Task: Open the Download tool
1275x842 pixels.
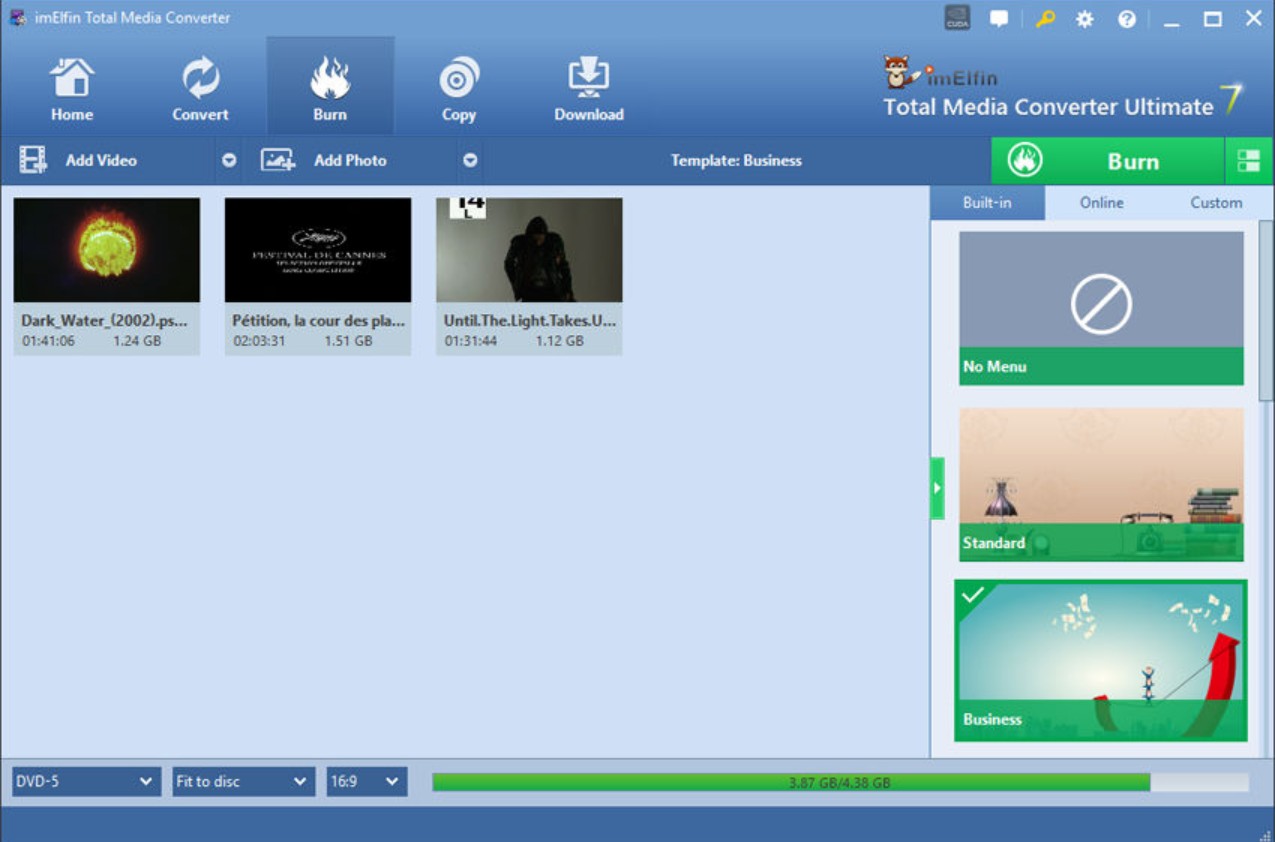Action: (589, 85)
